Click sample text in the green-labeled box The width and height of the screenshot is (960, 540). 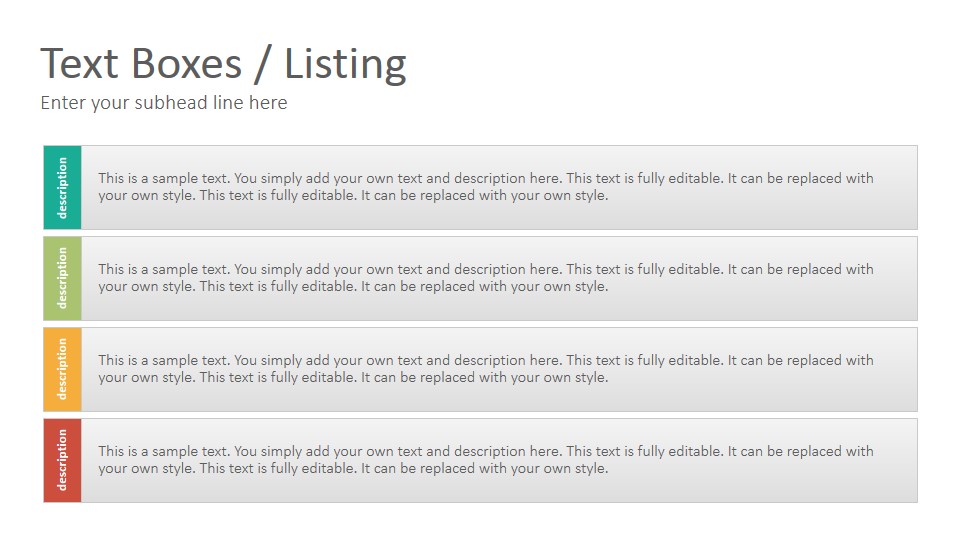click(486, 278)
